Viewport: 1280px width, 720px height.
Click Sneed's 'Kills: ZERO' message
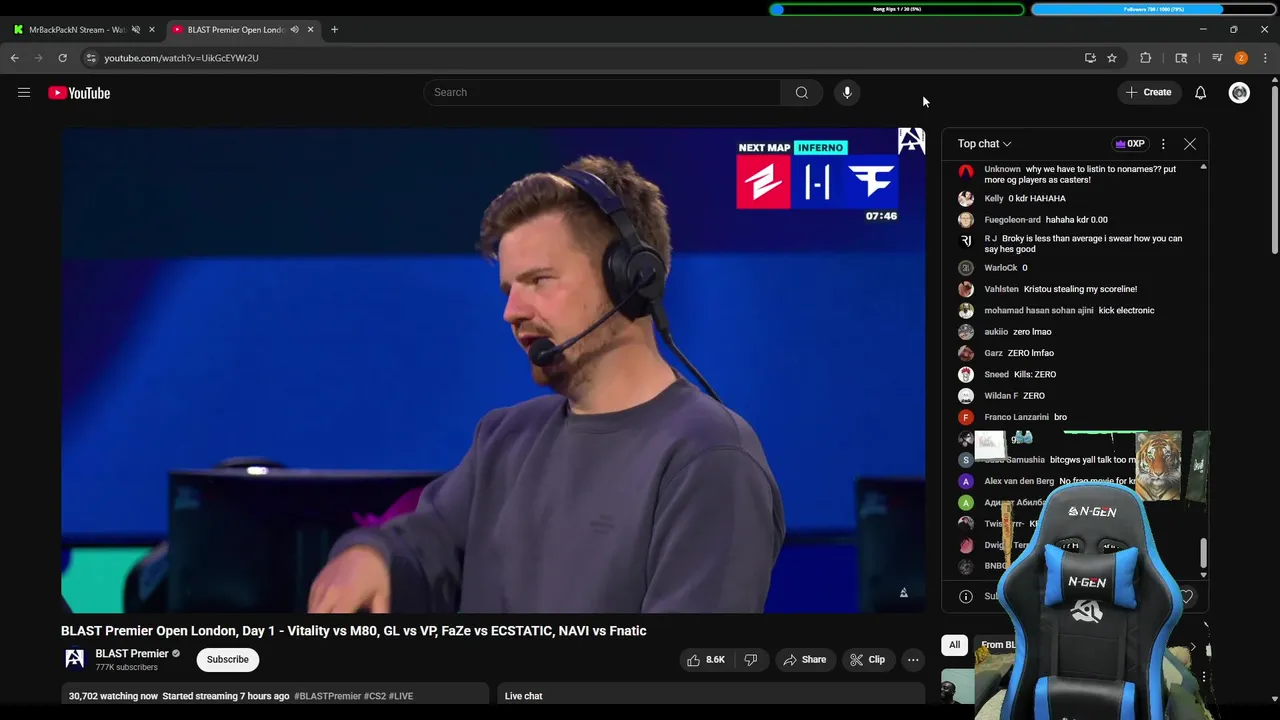[x=1035, y=375]
